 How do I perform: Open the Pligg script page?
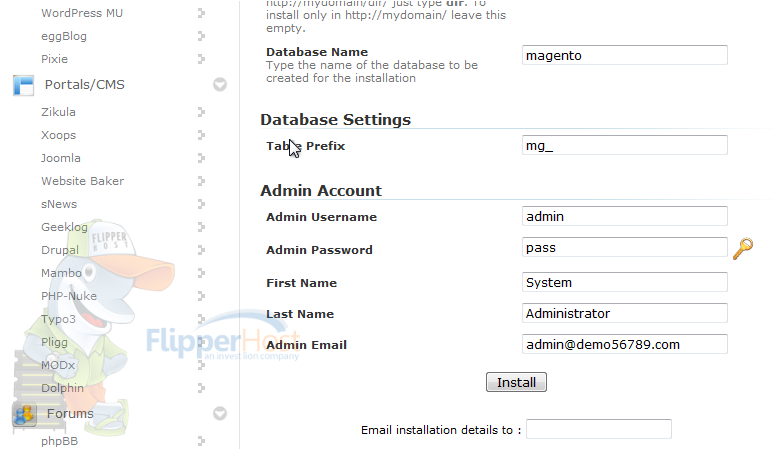click(54, 342)
